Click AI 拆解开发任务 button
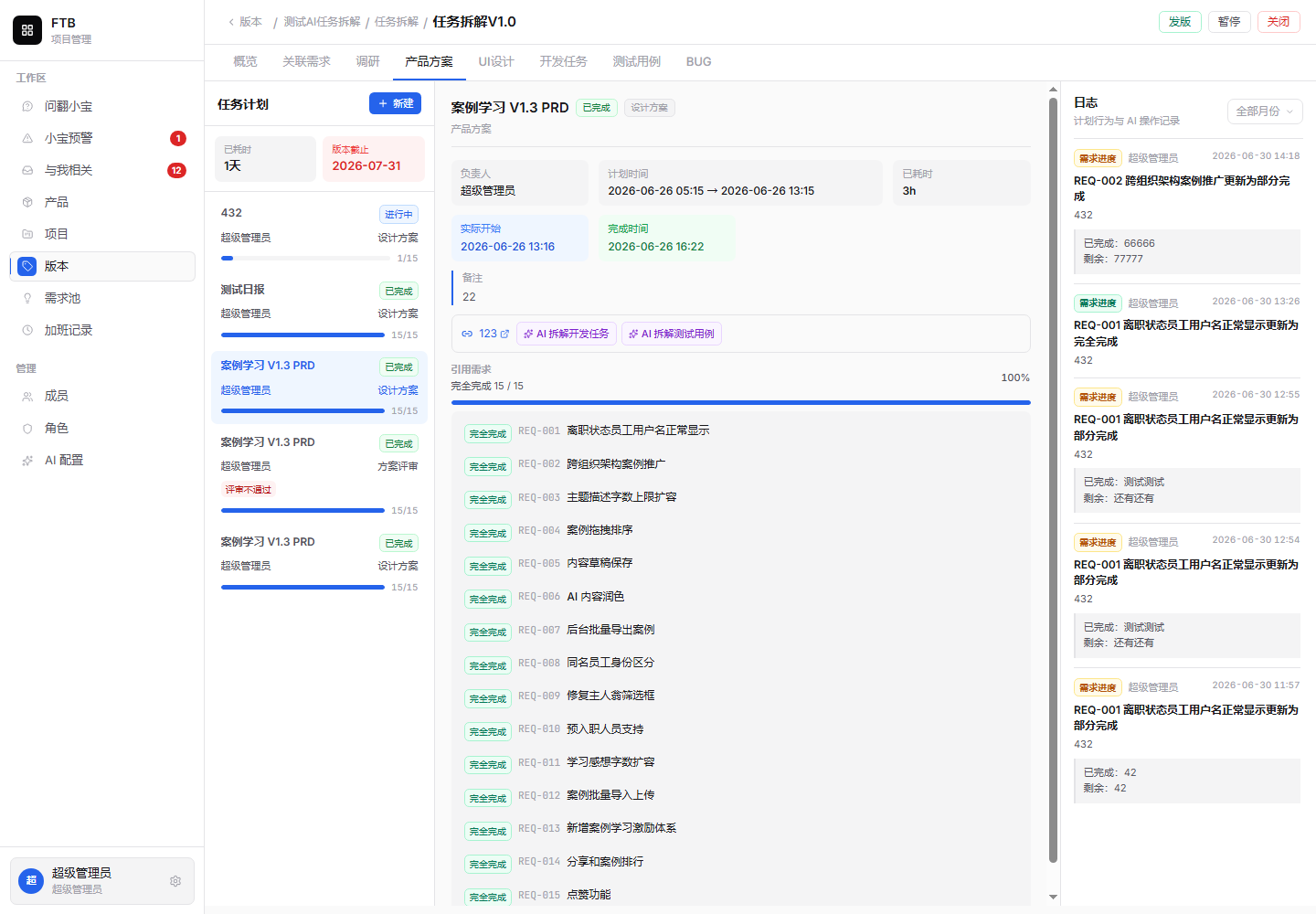The image size is (1316, 914). (567, 335)
